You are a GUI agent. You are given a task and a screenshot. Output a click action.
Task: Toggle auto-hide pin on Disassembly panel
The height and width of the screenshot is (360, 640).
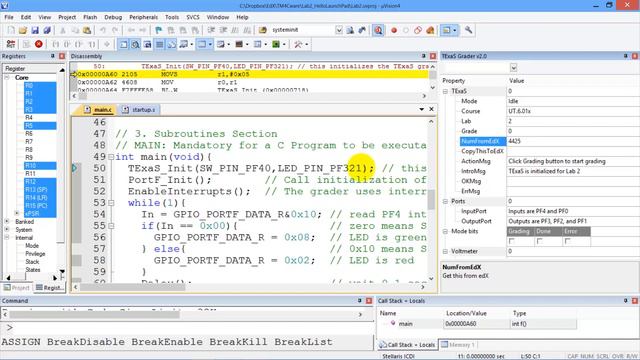pos(424,56)
